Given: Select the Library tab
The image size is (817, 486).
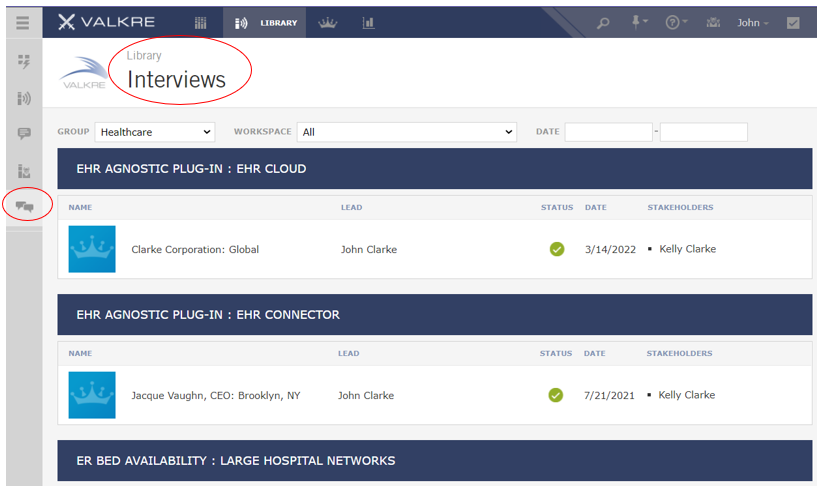Looking at the screenshot, I should click(x=265, y=22).
